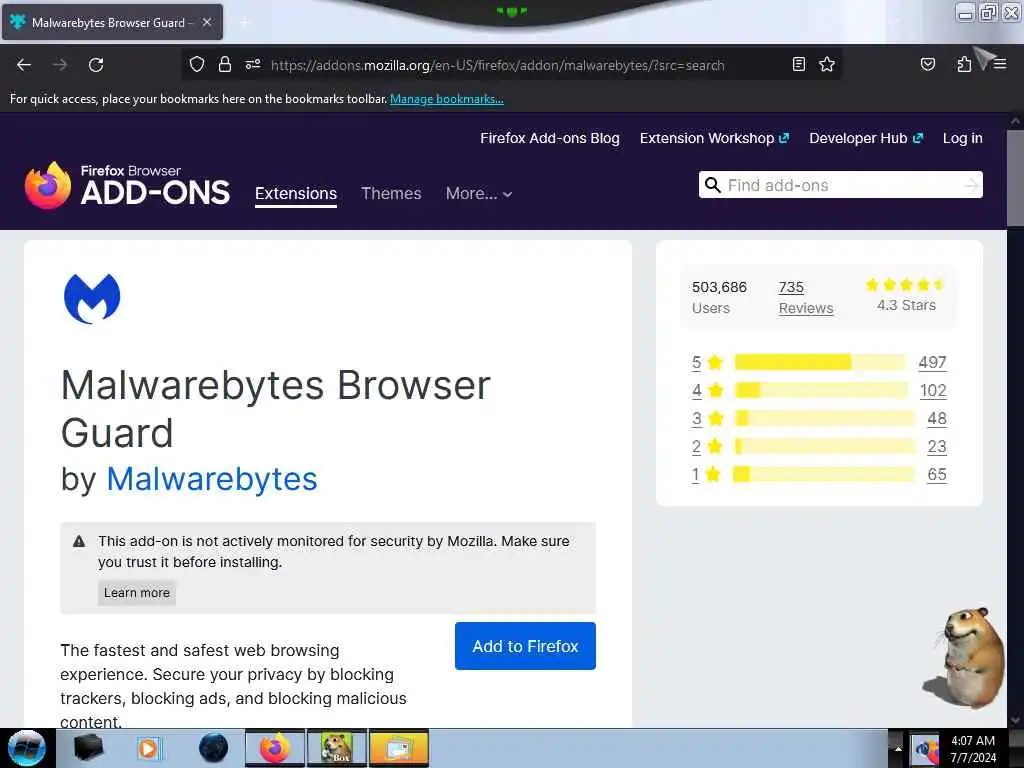Click the 102 four-star count

(933, 391)
